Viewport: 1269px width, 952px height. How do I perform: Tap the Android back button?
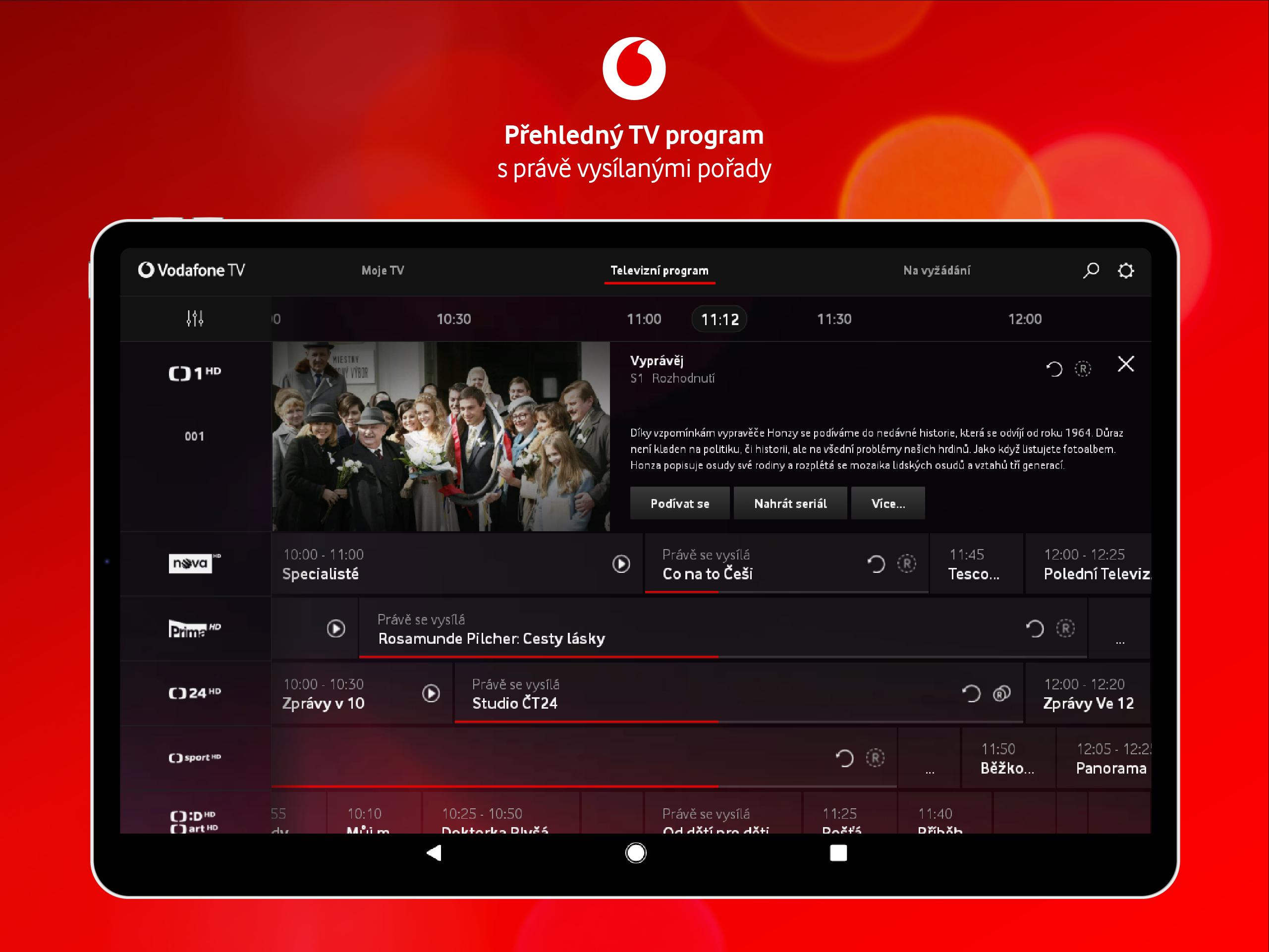tap(434, 853)
